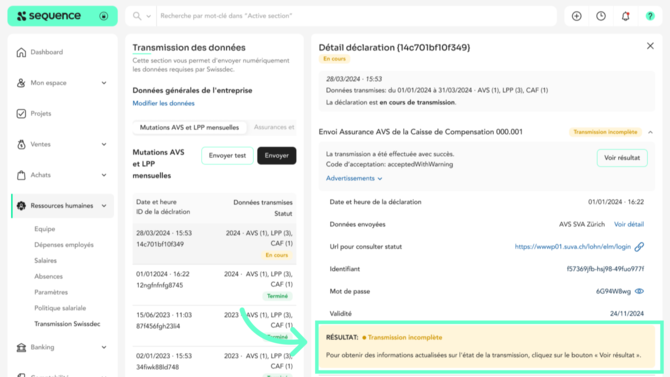Screen dimensions: 670x377
Task: Click Terminé badge on 01/012024 row
Action: tap(277, 296)
